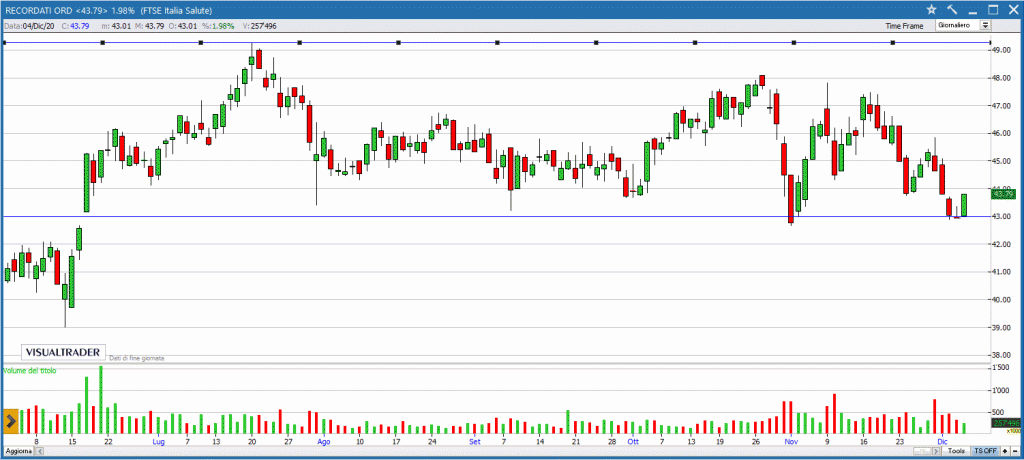This screenshot has height=460, width=1024.
Task: Toggle the TS OFF button
Action: tap(985, 451)
